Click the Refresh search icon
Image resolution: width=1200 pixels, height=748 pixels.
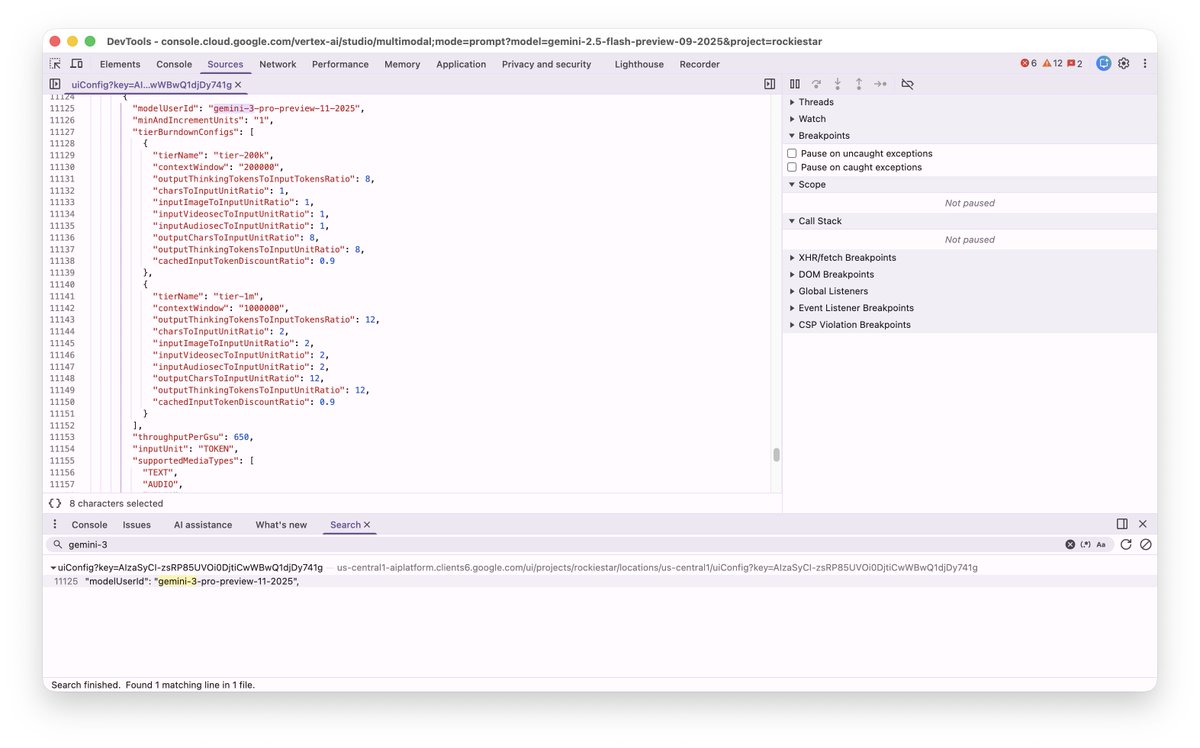pyautogui.click(x=1128, y=544)
